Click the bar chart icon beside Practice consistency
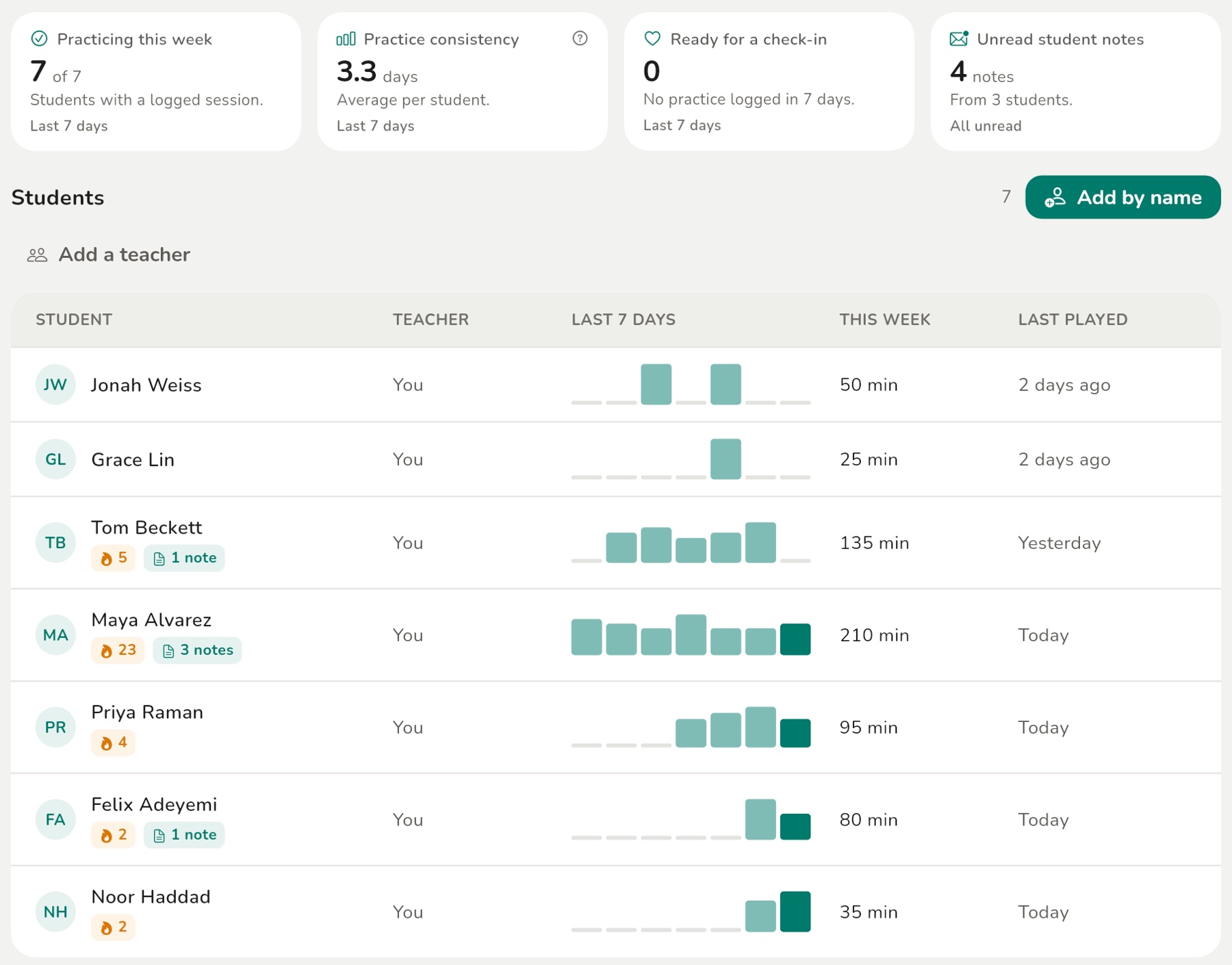 [x=346, y=38]
